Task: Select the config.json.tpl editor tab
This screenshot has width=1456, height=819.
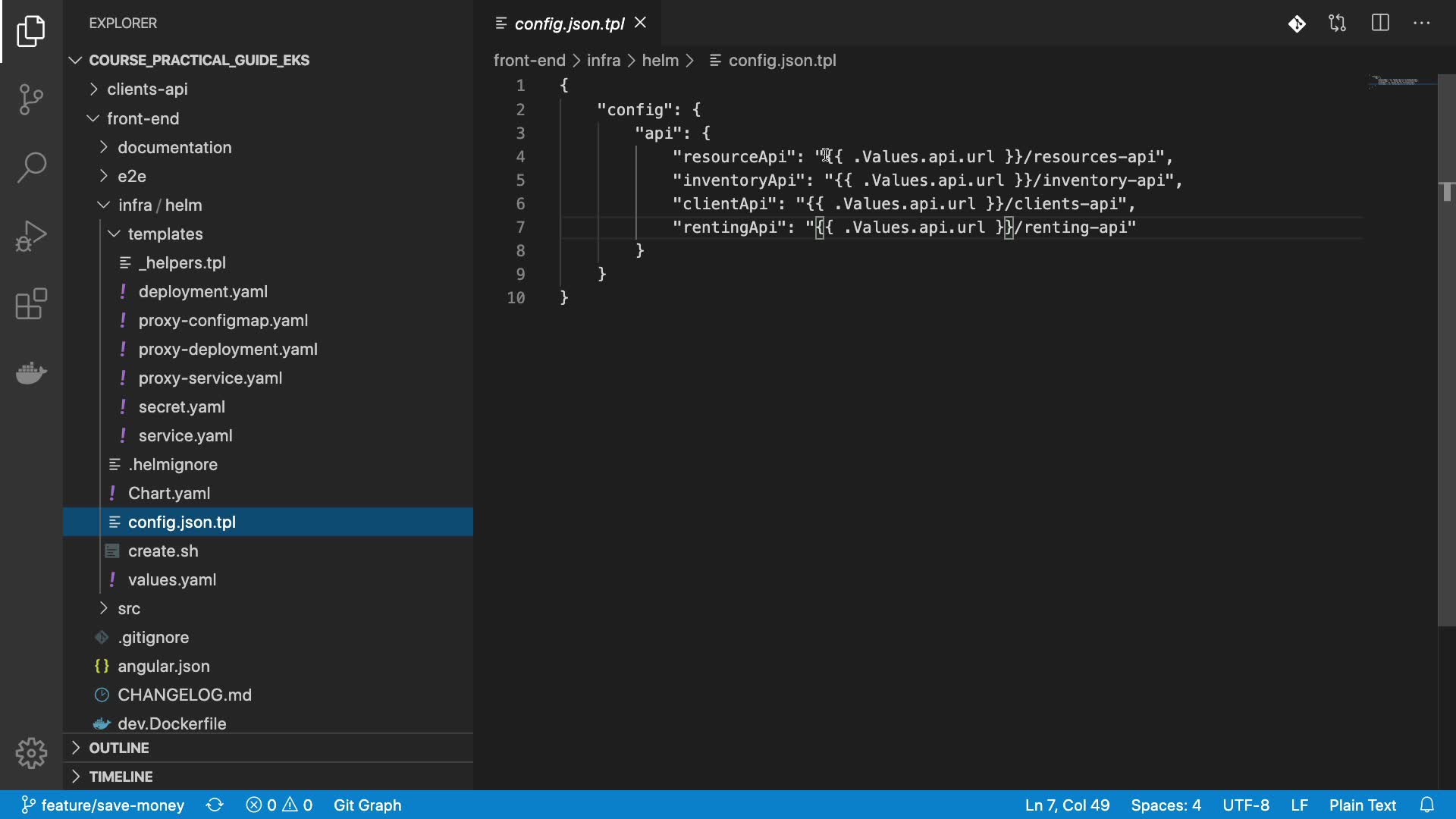Action: (569, 24)
